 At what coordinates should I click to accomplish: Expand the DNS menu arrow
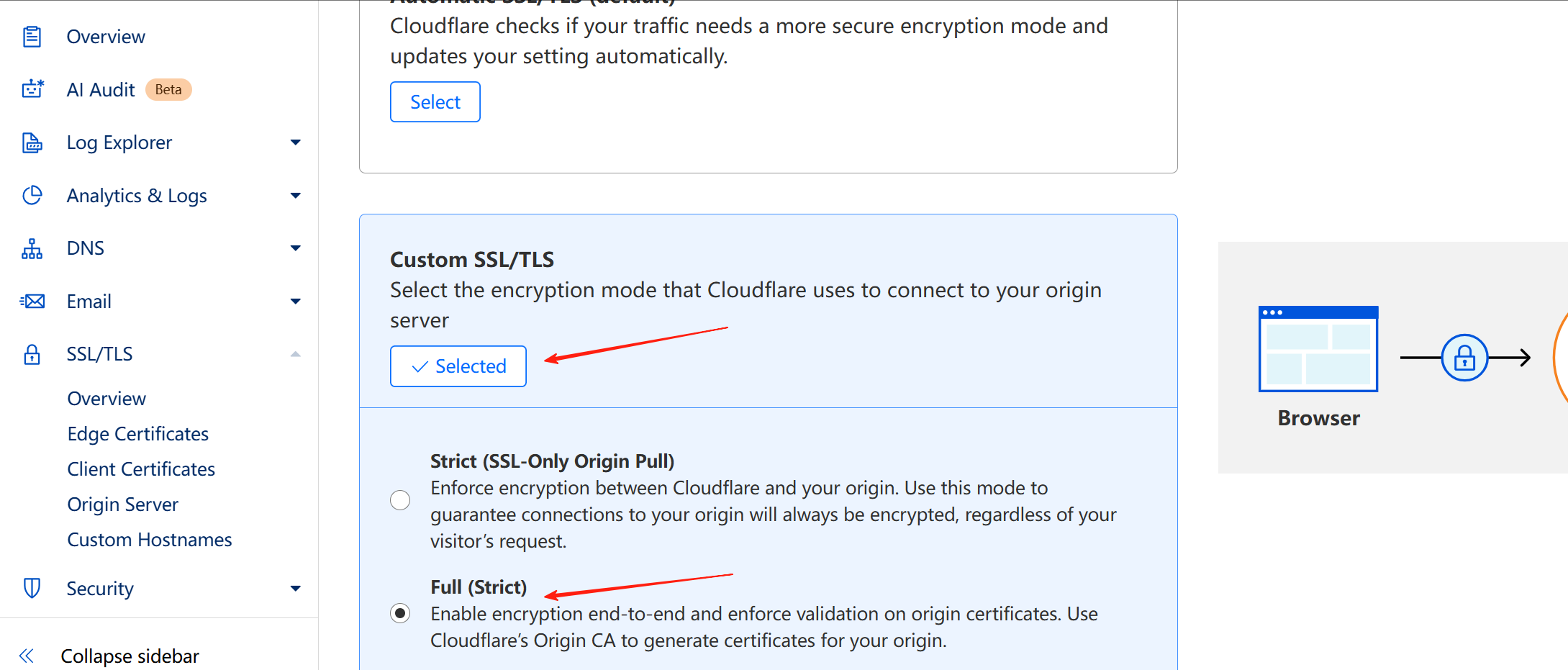[295, 248]
